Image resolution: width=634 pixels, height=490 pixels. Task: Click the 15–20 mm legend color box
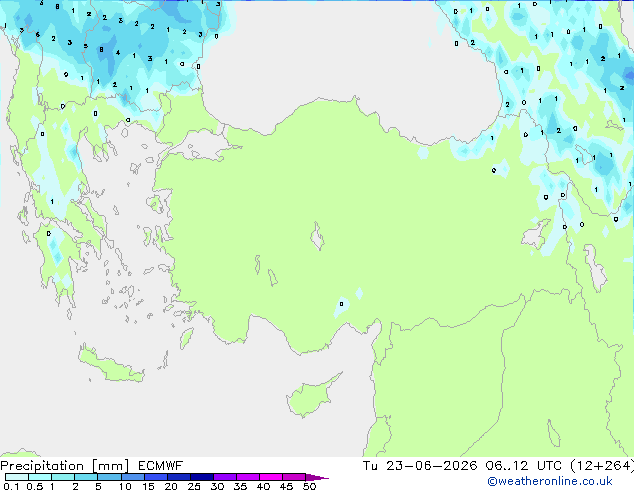pyautogui.click(x=156, y=477)
